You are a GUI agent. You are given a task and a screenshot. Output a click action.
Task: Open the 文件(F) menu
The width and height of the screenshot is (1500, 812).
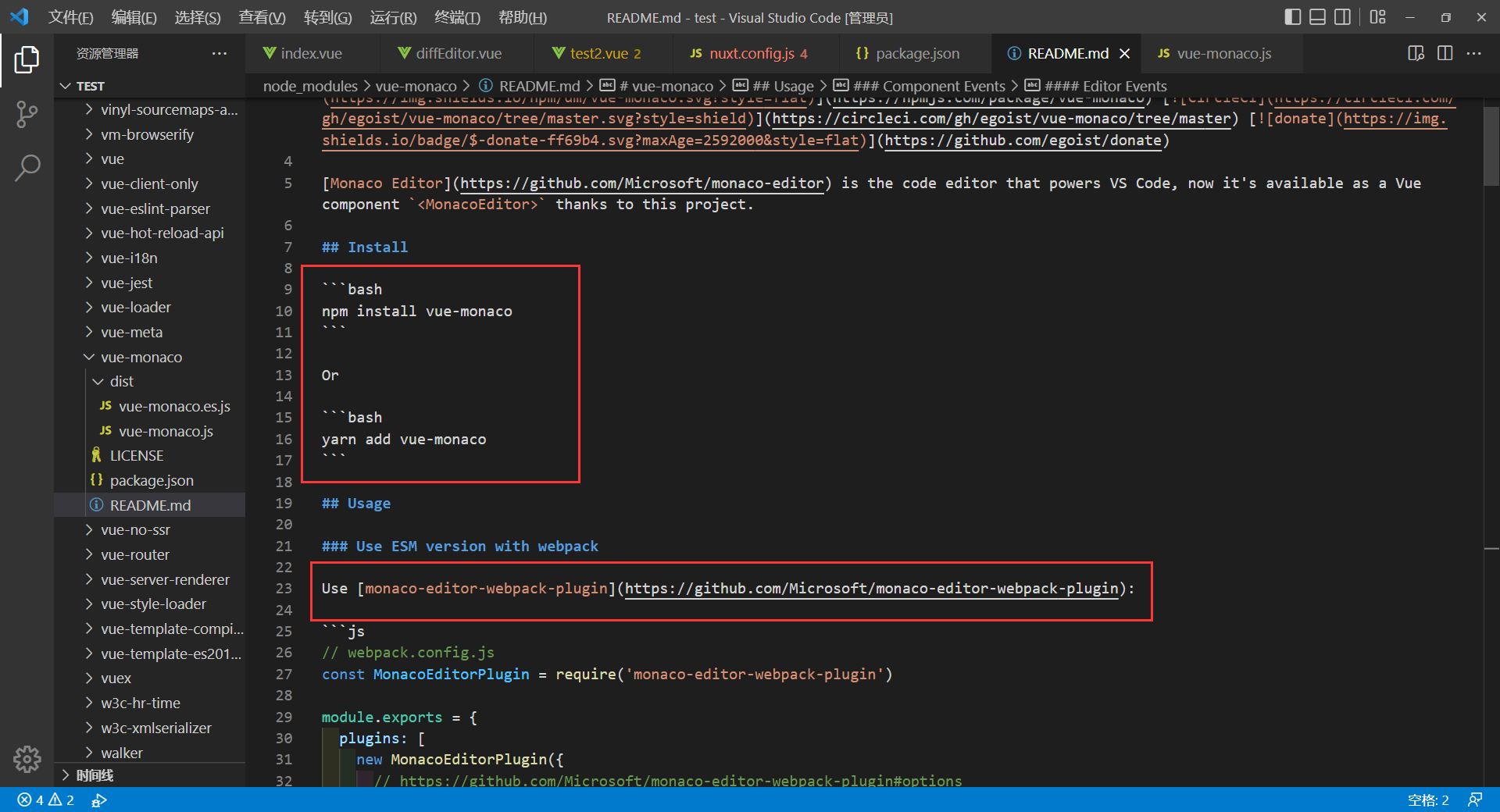pos(70,17)
